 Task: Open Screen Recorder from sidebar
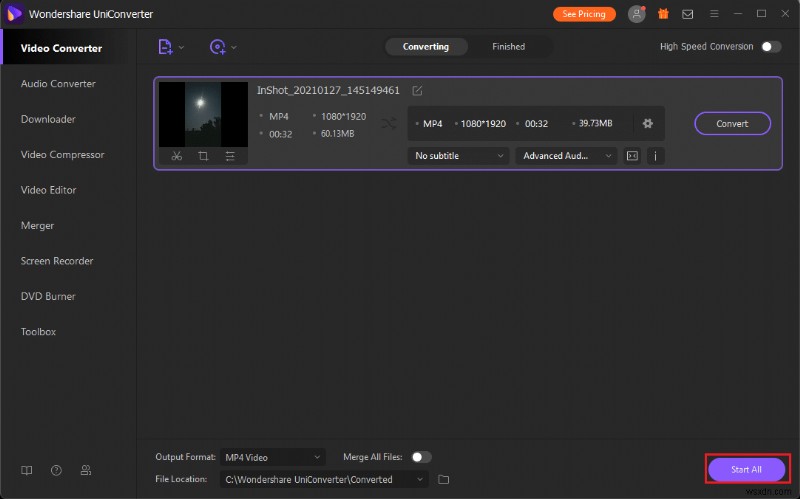pos(57,261)
